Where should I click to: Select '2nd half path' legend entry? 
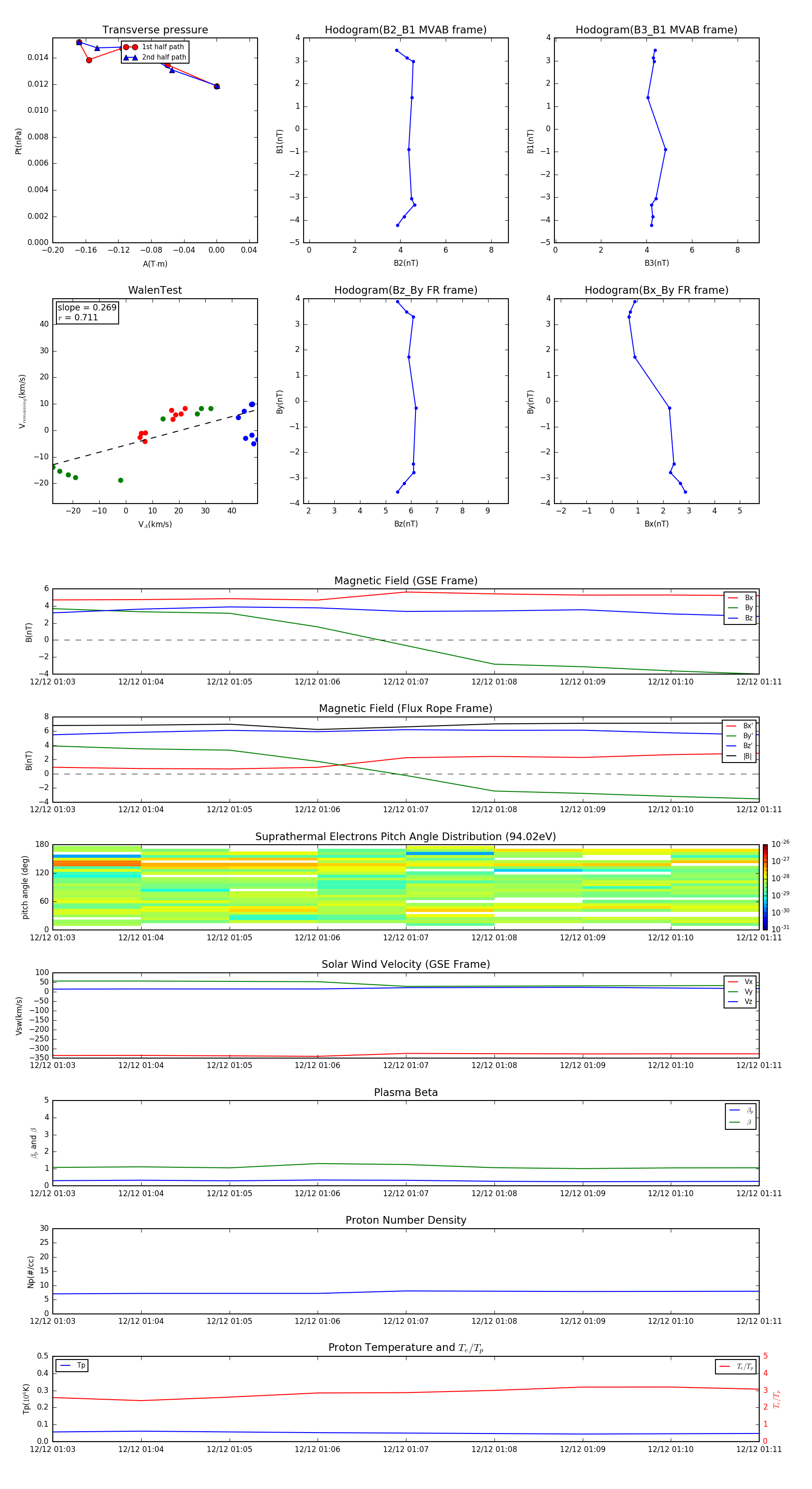(x=155, y=57)
